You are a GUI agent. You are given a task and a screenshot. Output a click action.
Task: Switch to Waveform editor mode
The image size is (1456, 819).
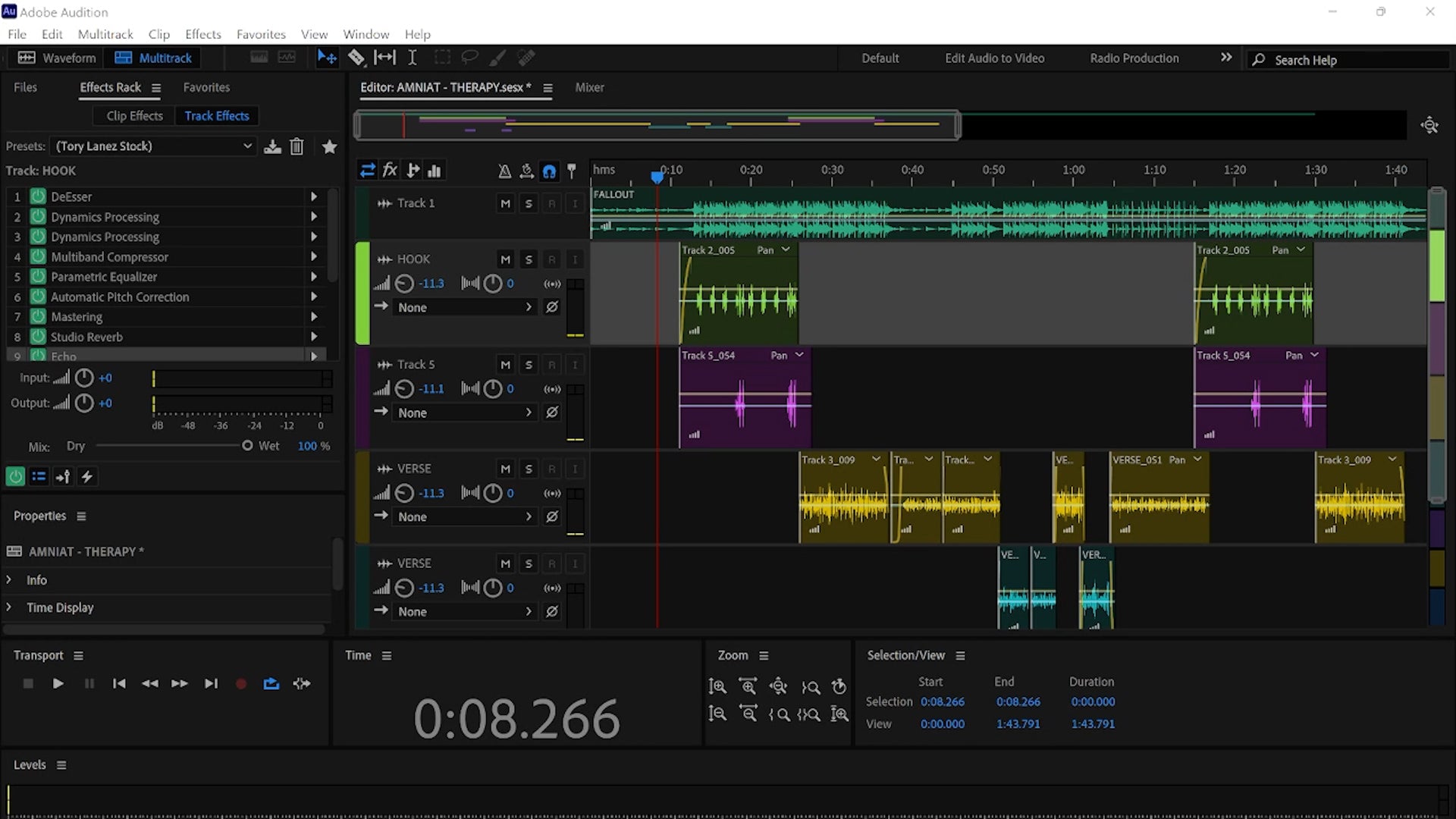click(58, 58)
